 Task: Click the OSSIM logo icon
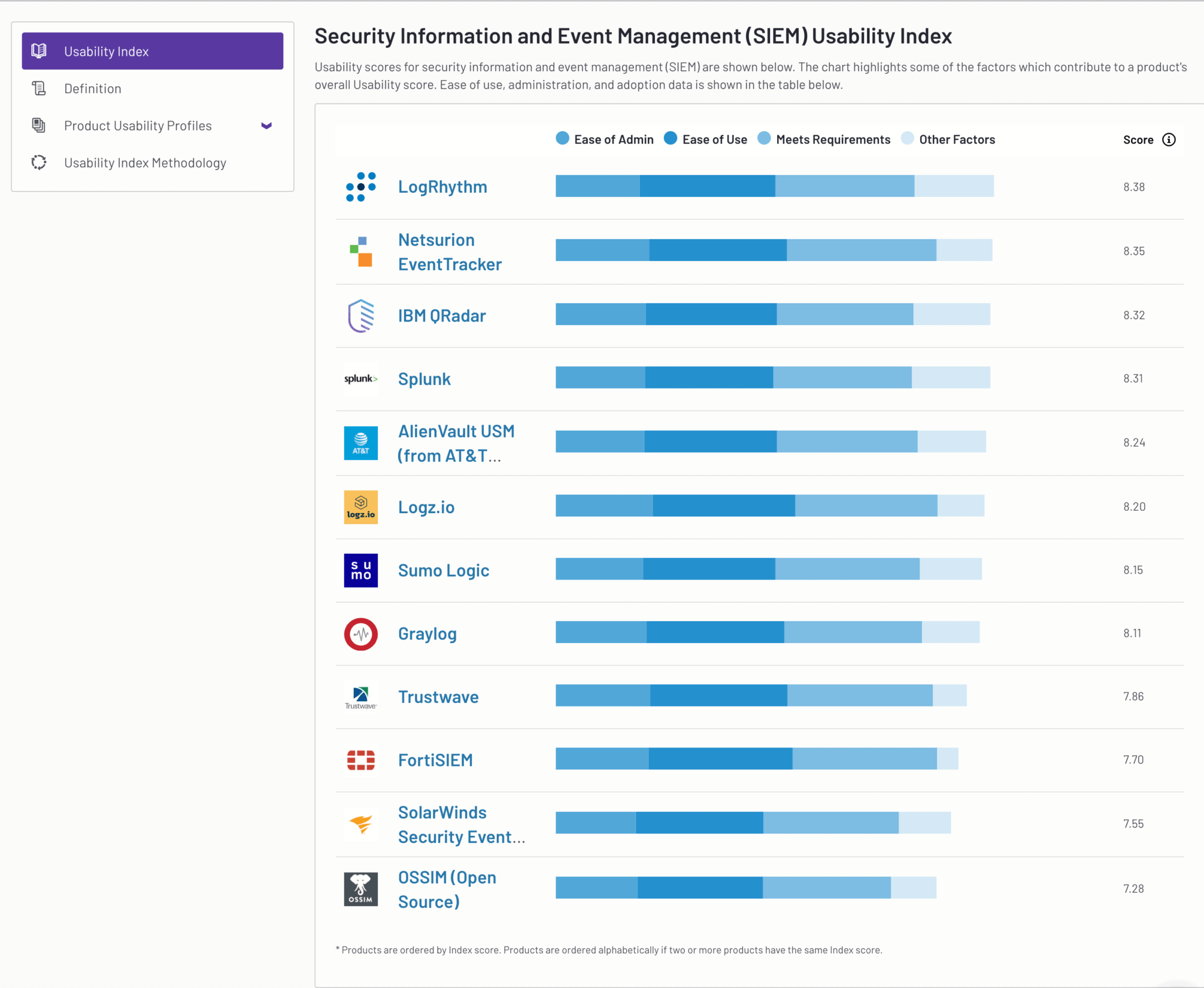360,889
